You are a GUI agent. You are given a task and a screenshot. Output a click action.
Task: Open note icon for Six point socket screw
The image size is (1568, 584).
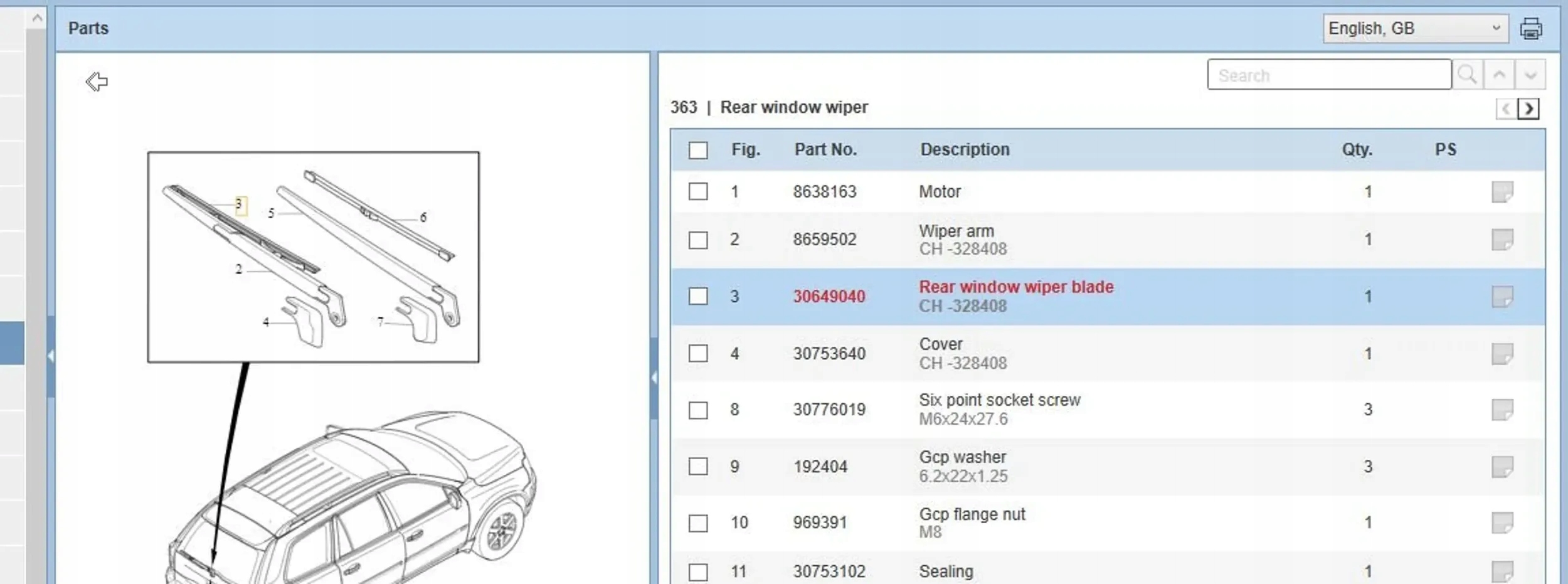coord(1502,410)
